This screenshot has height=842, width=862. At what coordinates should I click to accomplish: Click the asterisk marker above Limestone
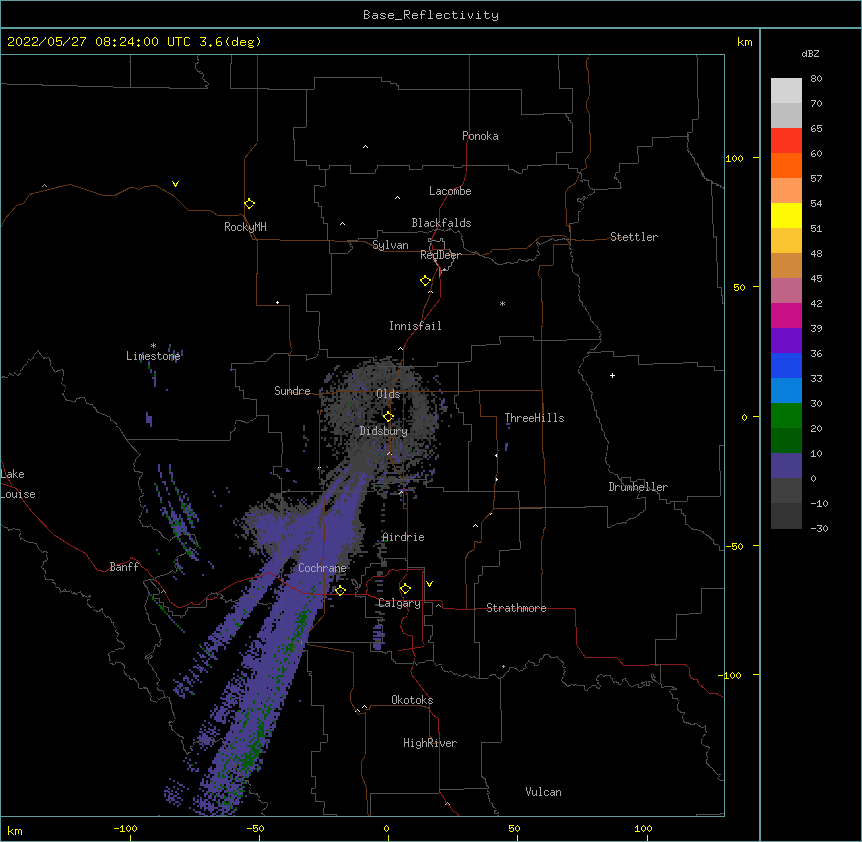coord(153,346)
